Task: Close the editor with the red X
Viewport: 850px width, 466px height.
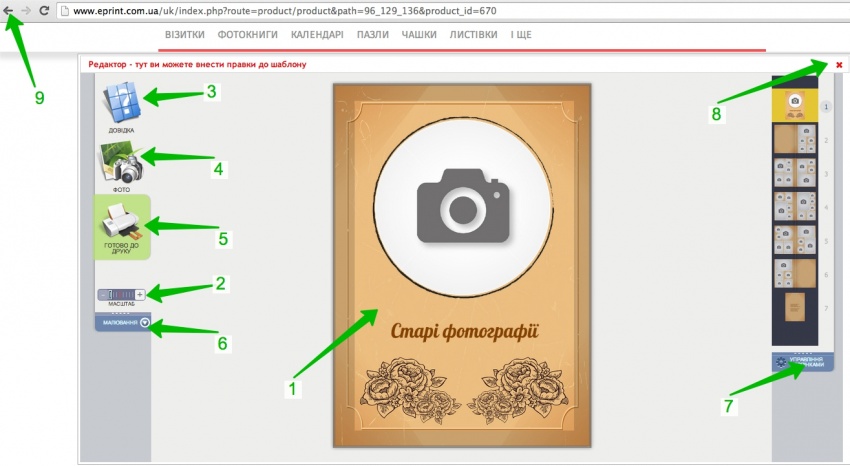Action: 839,65
